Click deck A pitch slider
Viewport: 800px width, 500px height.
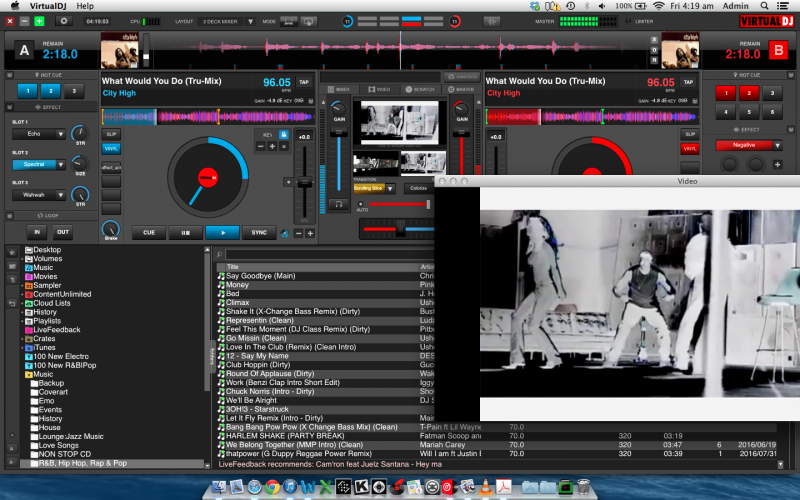tap(305, 183)
